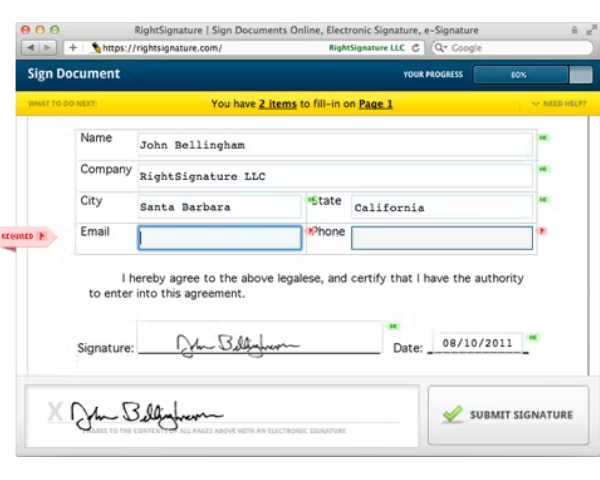The height and width of the screenshot is (480, 600).
Task: Expand the Need Help? chevron
Action: pos(535,104)
